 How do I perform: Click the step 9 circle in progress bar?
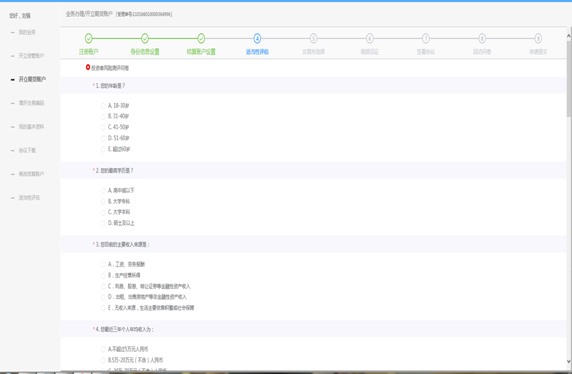(x=538, y=38)
